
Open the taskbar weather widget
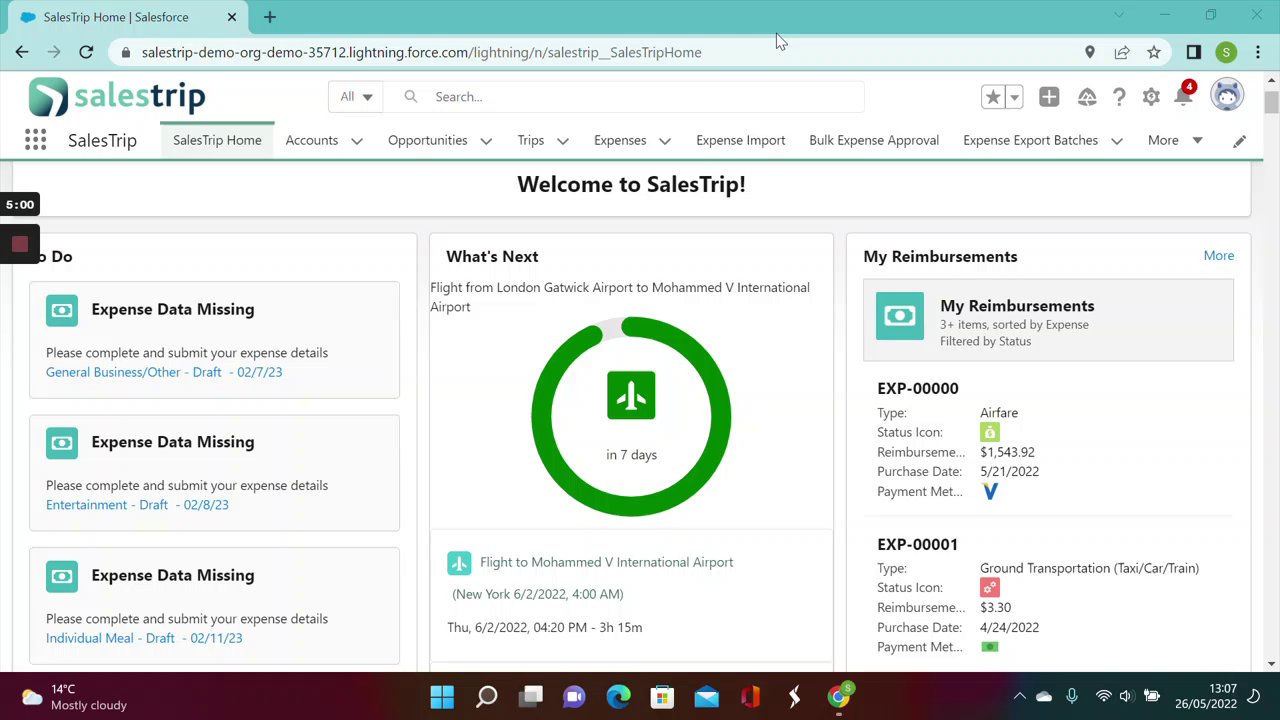[x=75, y=696]
